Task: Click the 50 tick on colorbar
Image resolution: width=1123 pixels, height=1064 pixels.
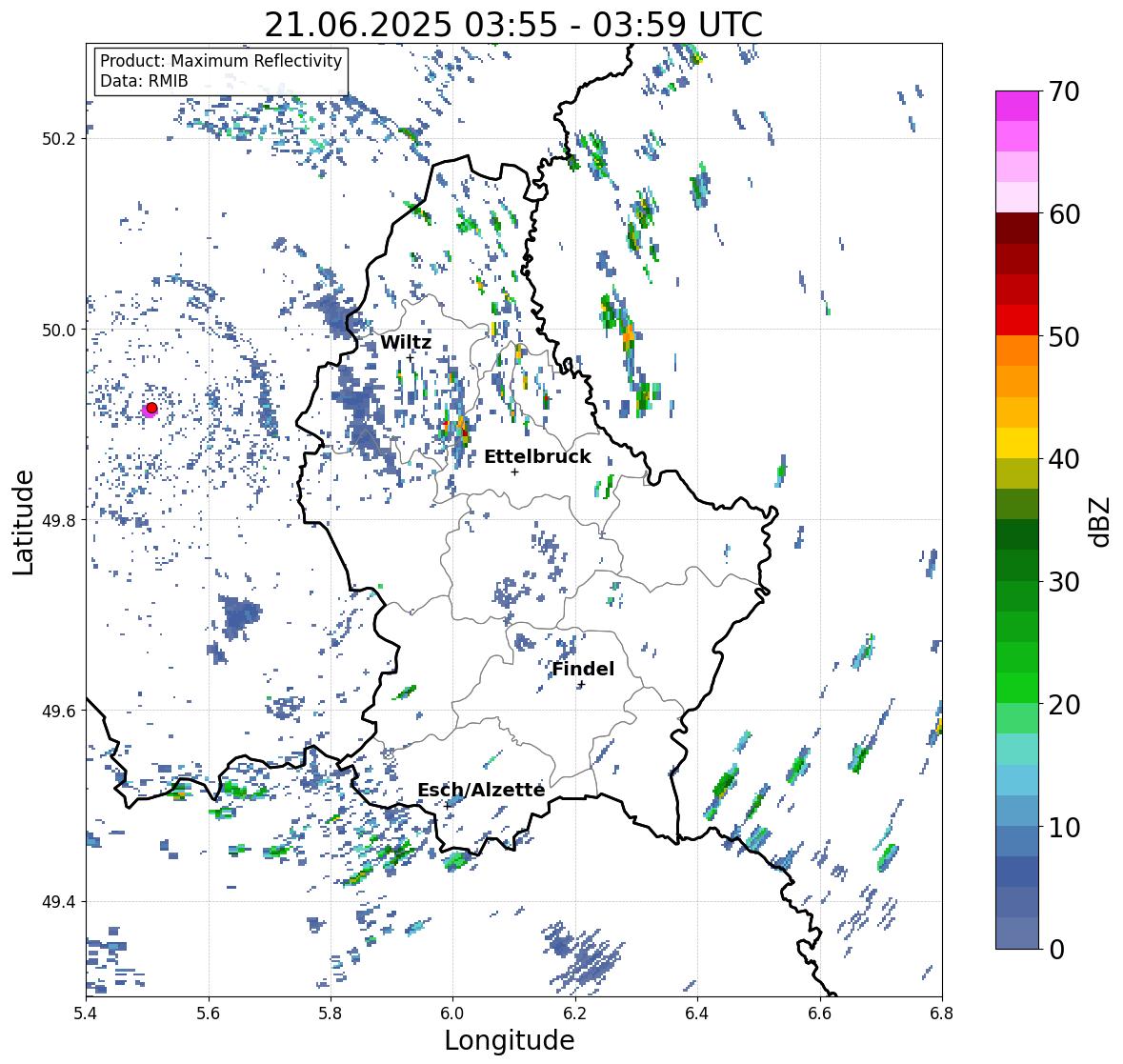Action: point(1064,336)
